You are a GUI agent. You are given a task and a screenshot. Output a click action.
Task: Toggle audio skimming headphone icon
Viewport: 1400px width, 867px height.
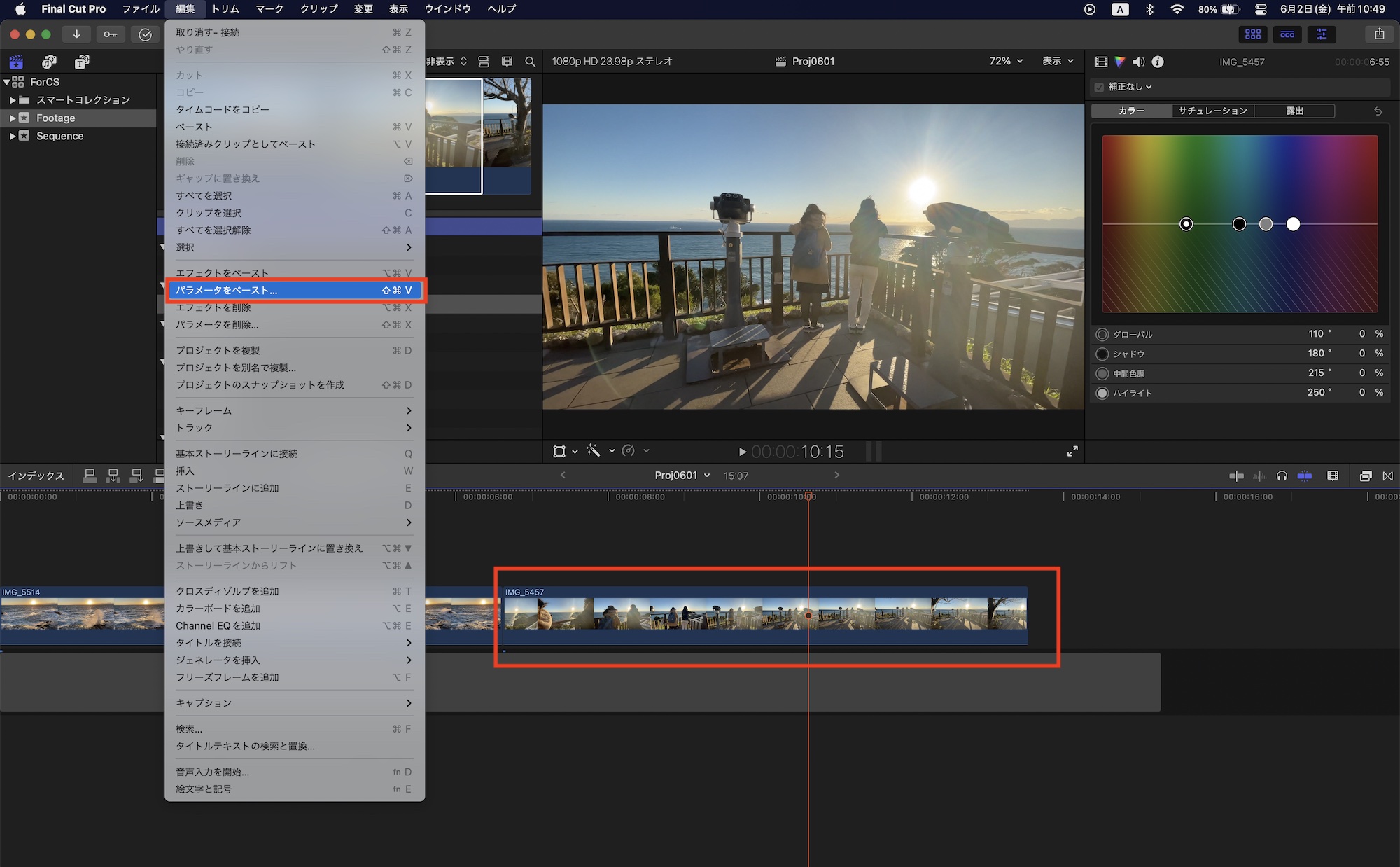click(x=1282, y=476)
